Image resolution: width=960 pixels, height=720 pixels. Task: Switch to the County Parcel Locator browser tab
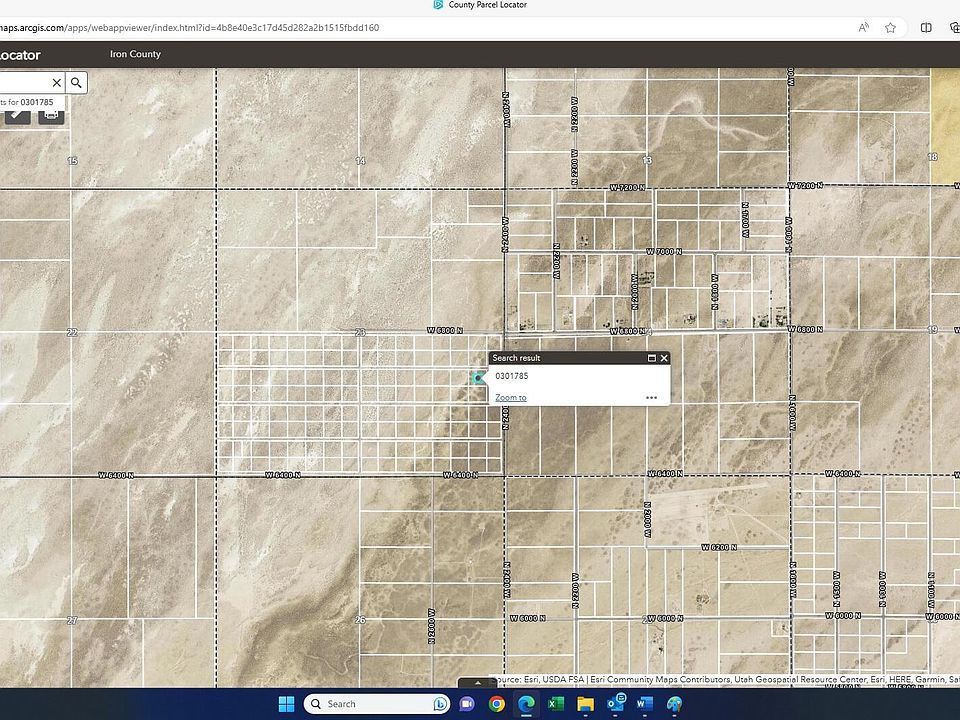pos(487,5)
